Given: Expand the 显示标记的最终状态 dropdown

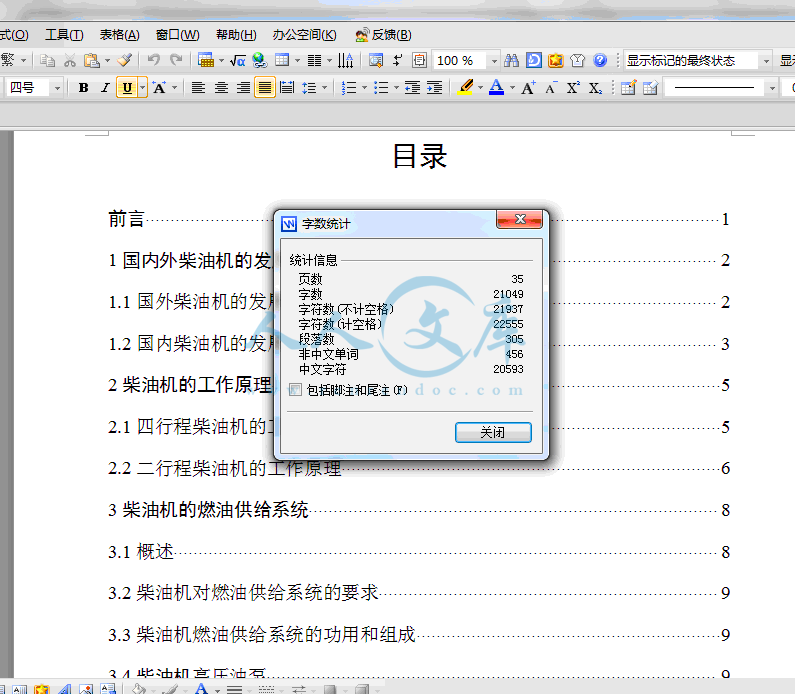Looking at the screenshot, I should point(766,61).
